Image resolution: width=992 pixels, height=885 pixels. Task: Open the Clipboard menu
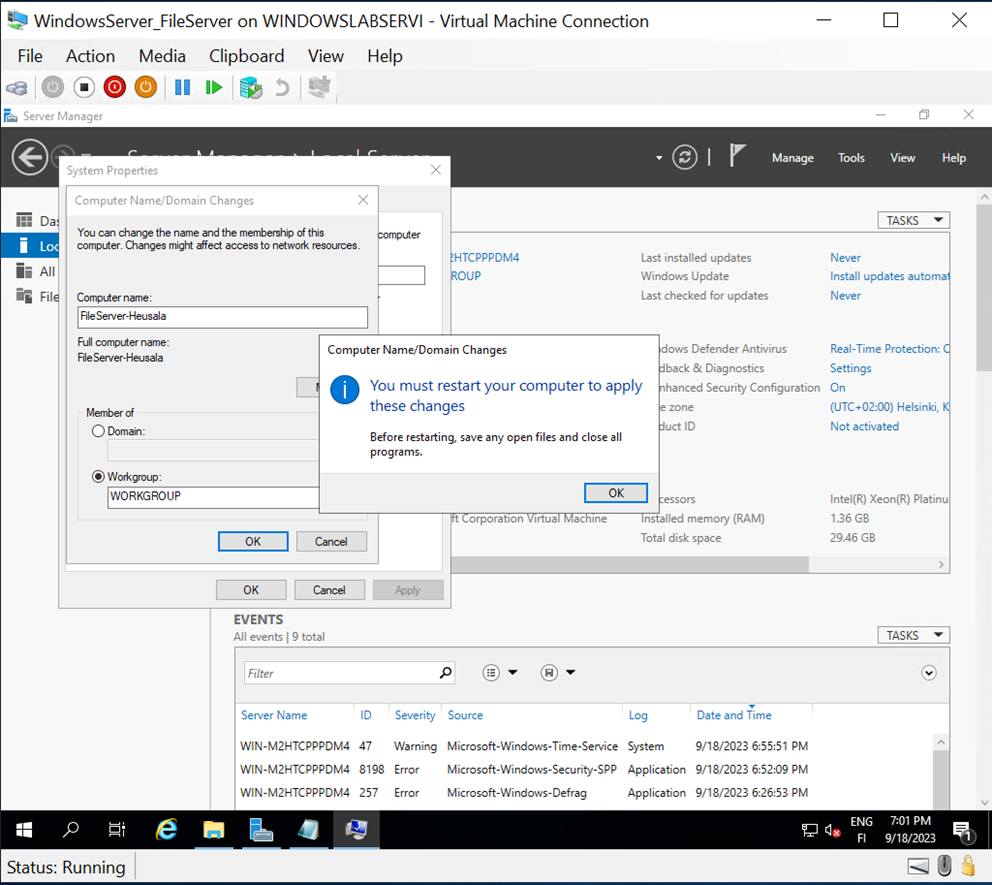[246, 56]
